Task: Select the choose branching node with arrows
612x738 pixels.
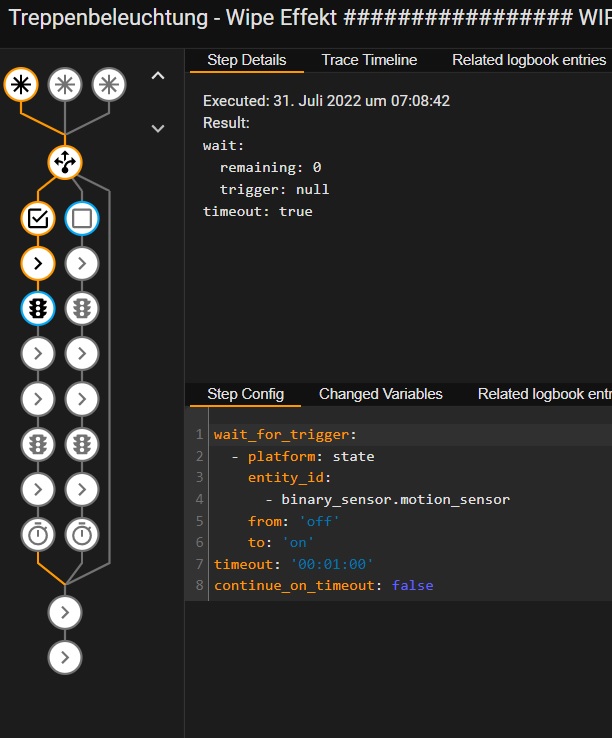Action: (x=65, y=162)
